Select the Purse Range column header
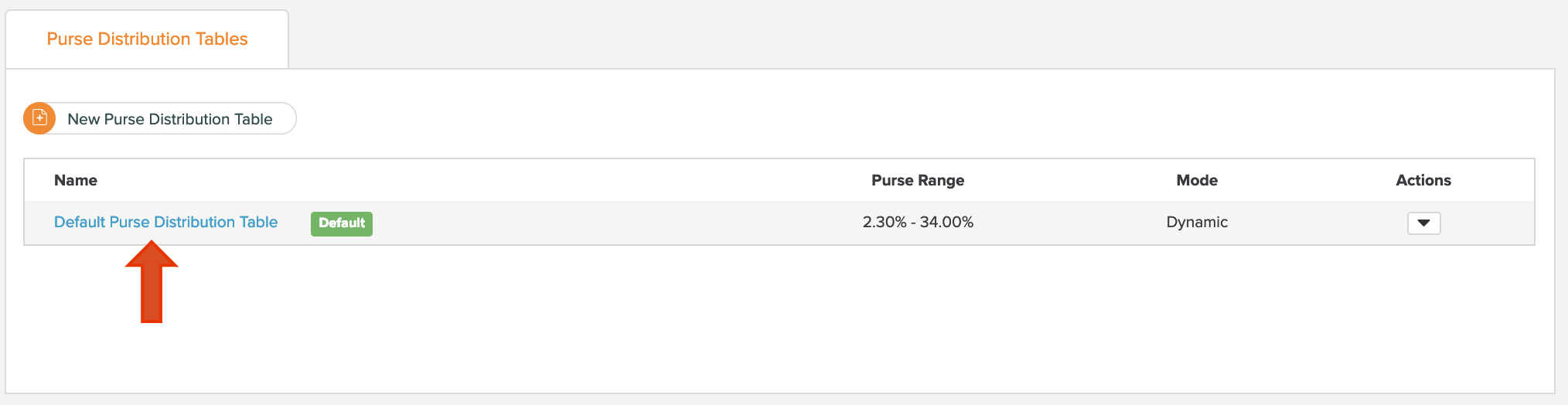1568x405 pixels. pyautogui.click(x=918, y=180)
